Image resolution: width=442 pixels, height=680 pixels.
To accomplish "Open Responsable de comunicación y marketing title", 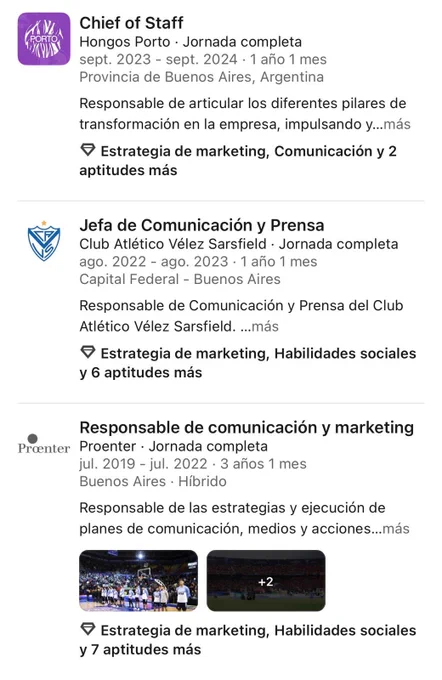I will pos(246,427).
